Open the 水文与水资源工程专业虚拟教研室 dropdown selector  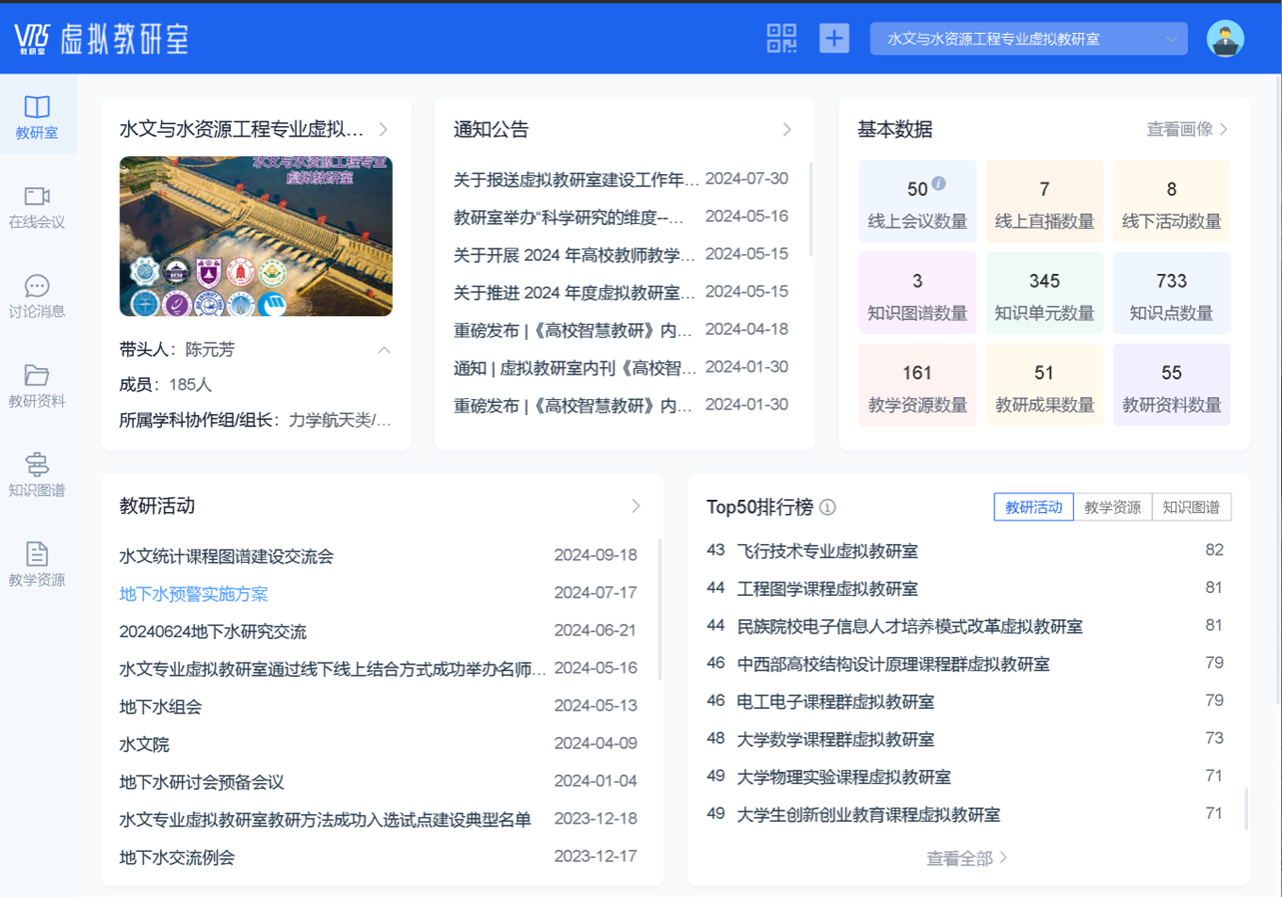point(1028,39)
